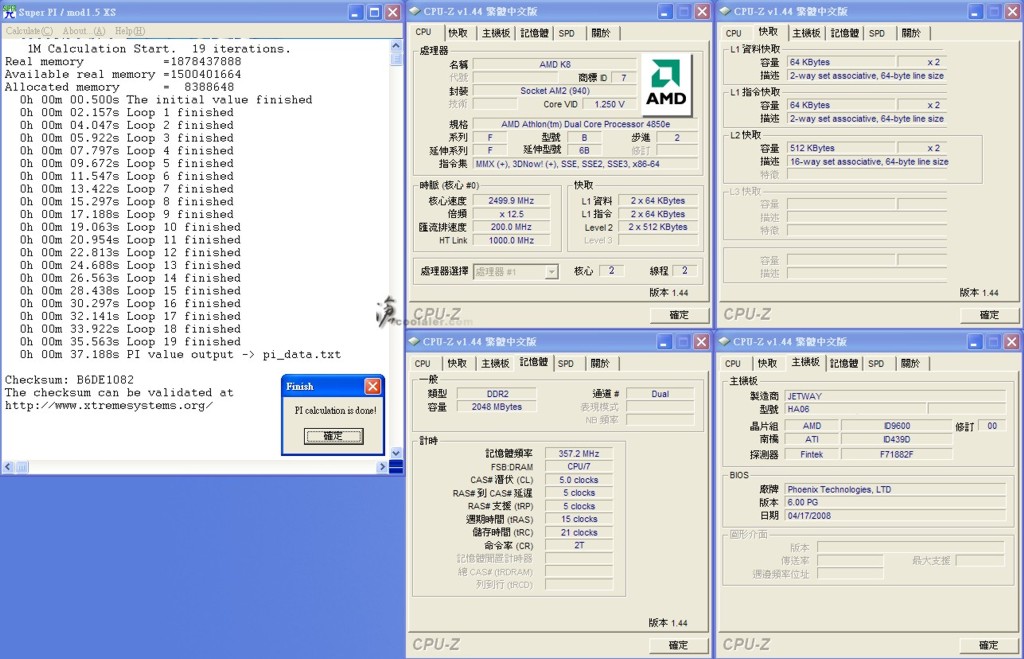Click the 2048 MBytes memory size field
1024x659 pixels.
click(x=497, y=406)
